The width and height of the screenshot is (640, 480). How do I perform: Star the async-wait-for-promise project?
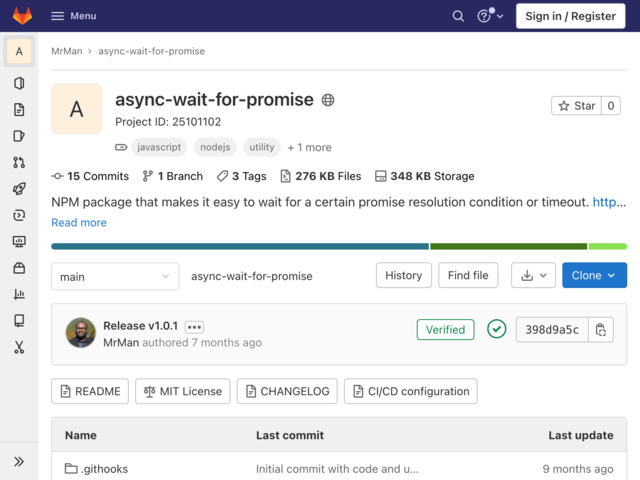(576, 106)
